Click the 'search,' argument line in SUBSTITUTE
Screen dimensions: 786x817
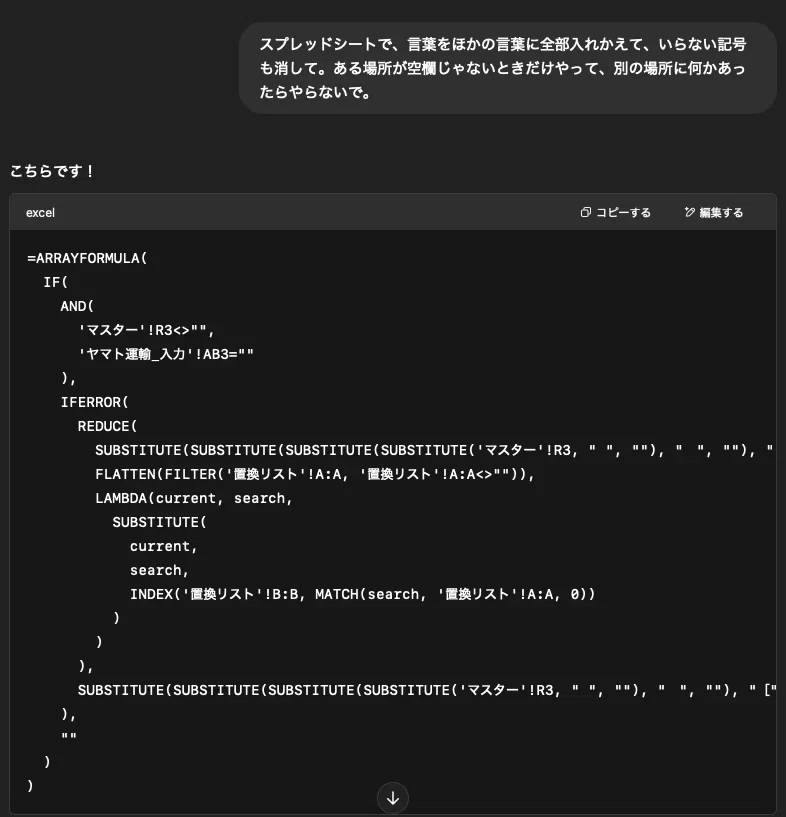[x=159, y=570]
